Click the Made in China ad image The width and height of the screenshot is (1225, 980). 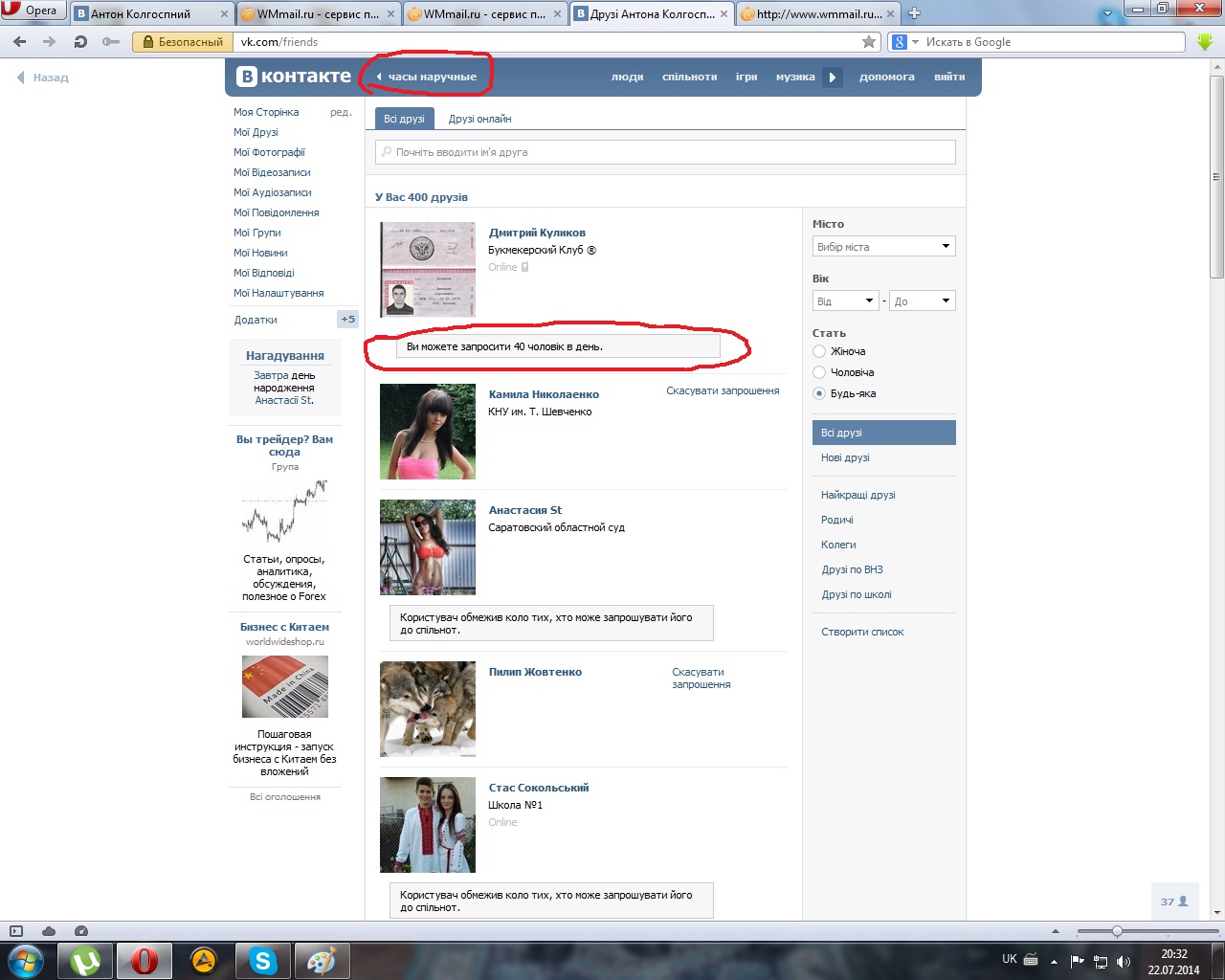284,686
